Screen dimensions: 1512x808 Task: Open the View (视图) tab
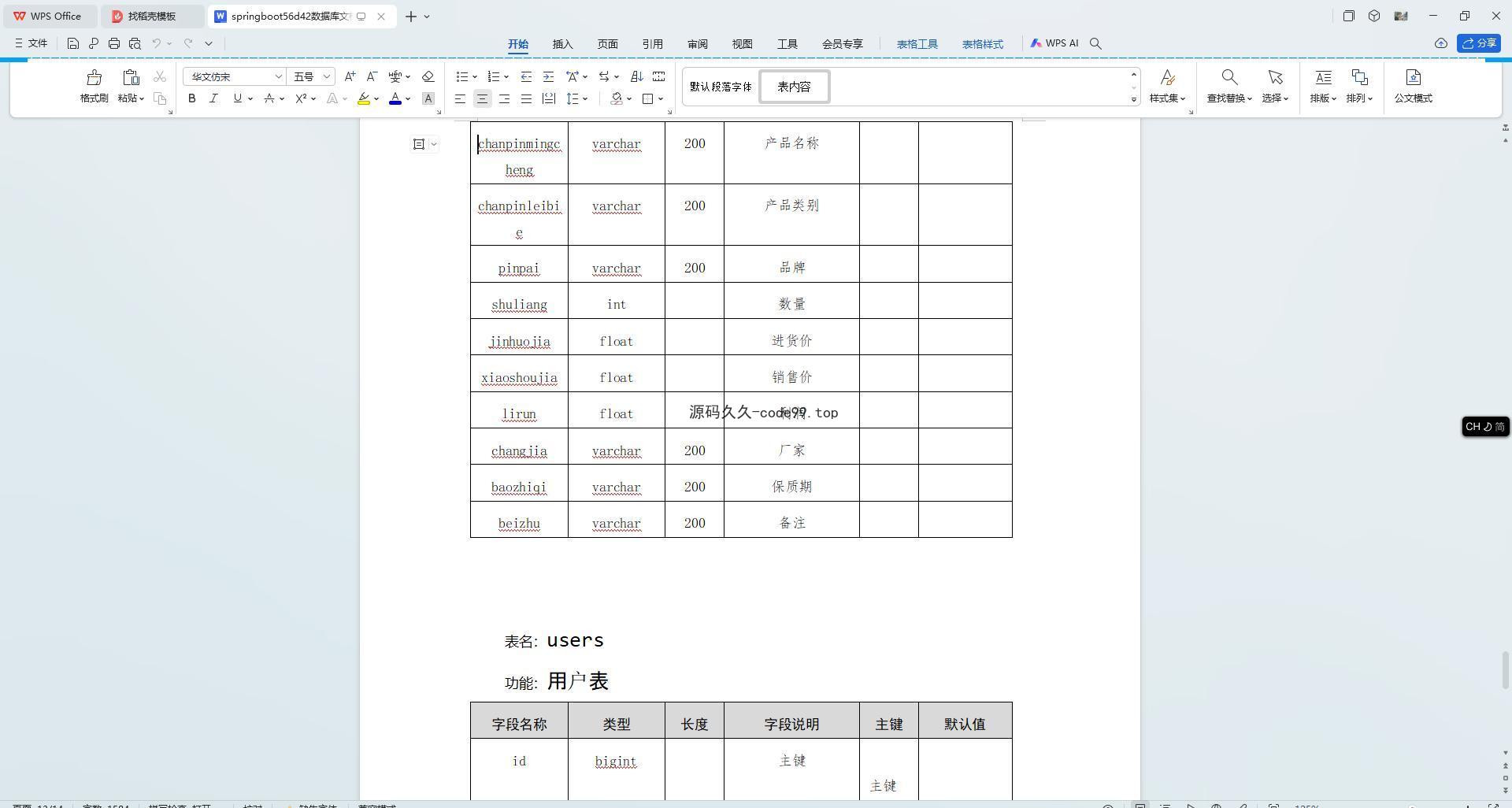coord(742,44)
